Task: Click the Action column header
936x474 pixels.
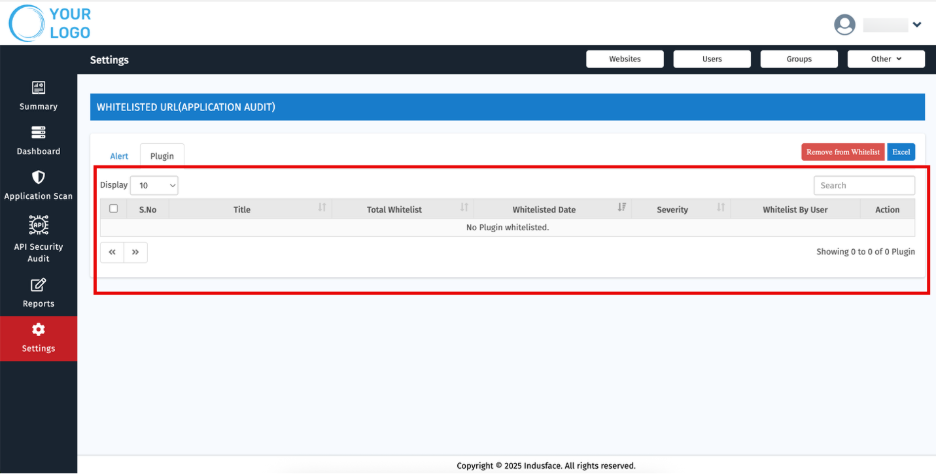Action: pyautogui.click(x=887, y=210)
